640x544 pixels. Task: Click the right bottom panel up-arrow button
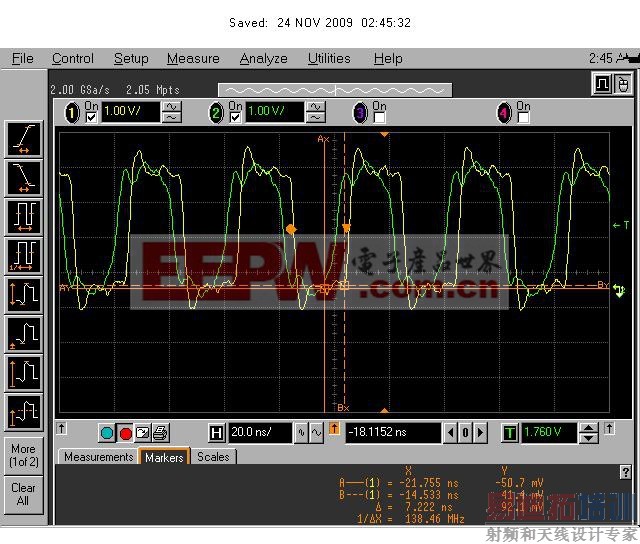click(609, 429)
